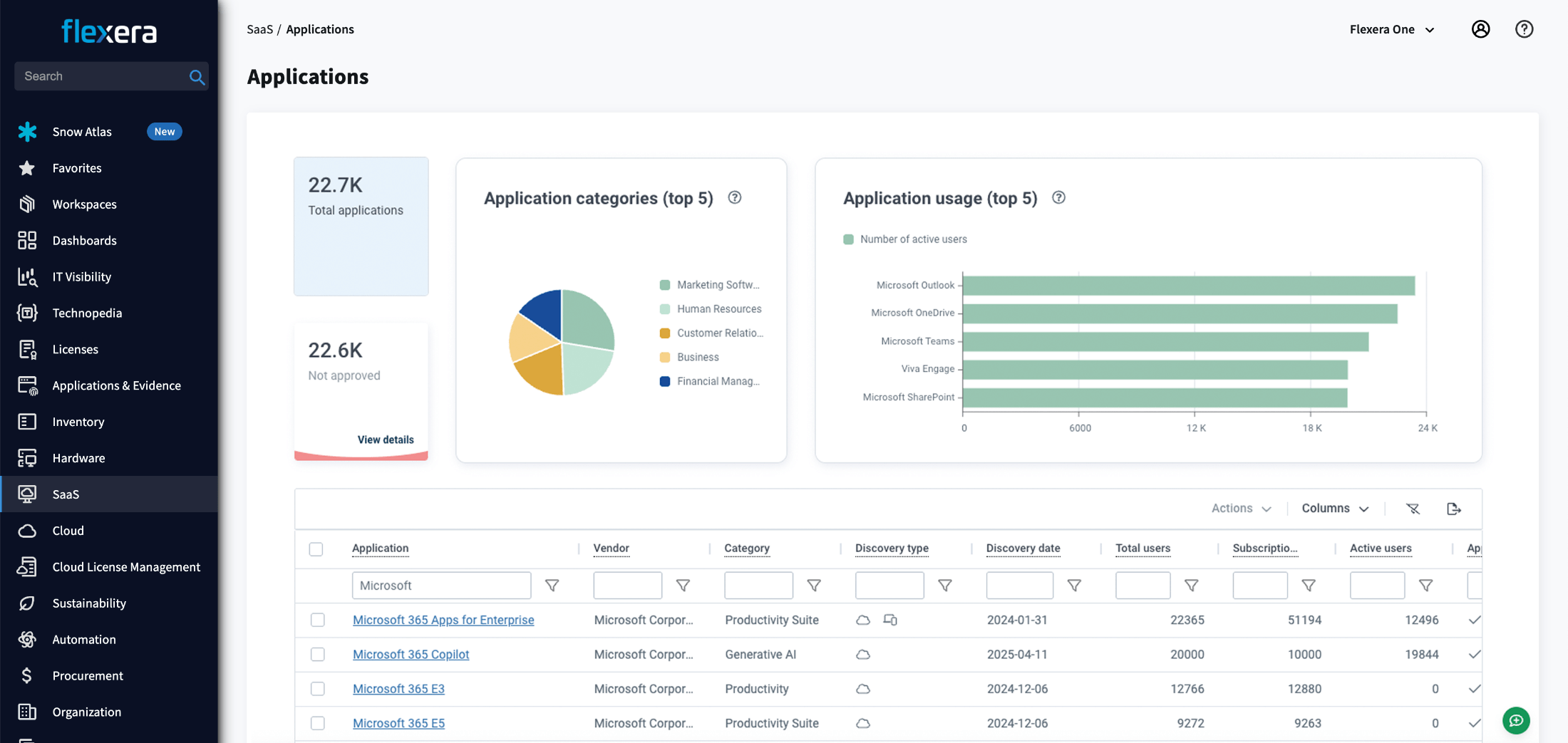Open Microsoft 365 E5 link
Screen dimensions: 1568x743
click(x=398, y=723)
